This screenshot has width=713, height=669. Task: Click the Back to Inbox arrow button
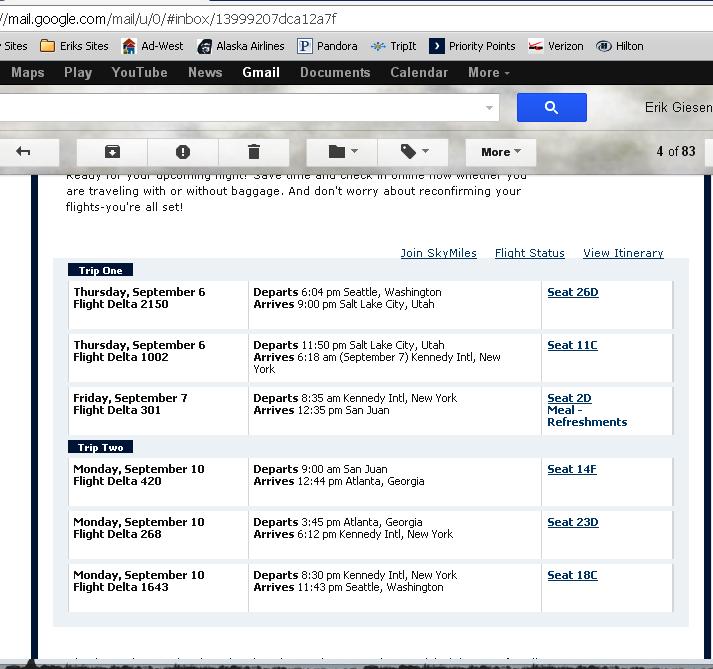[x=24, y=152]
